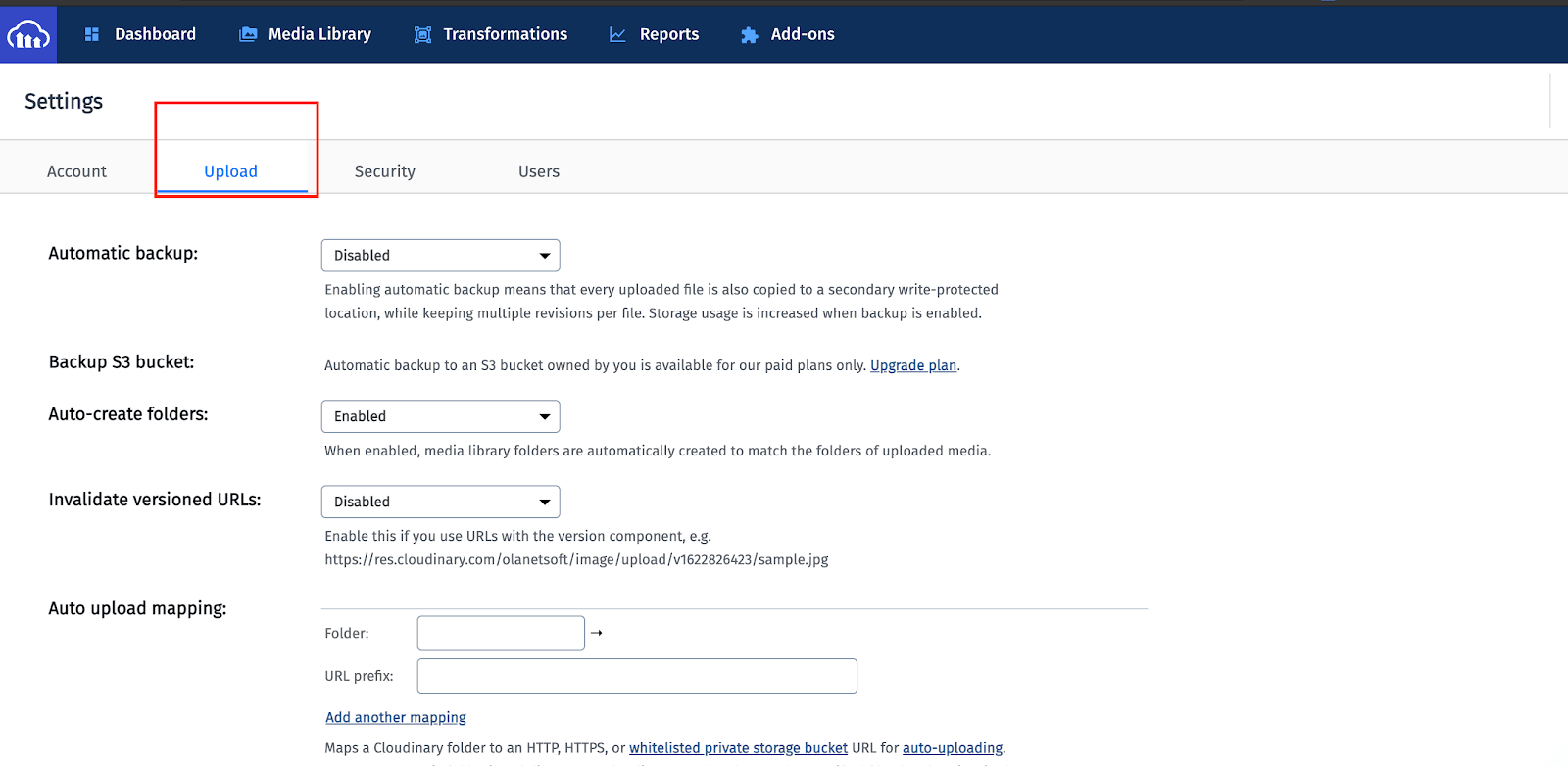Open the Automatic backup dropdown

coord(440,256)
